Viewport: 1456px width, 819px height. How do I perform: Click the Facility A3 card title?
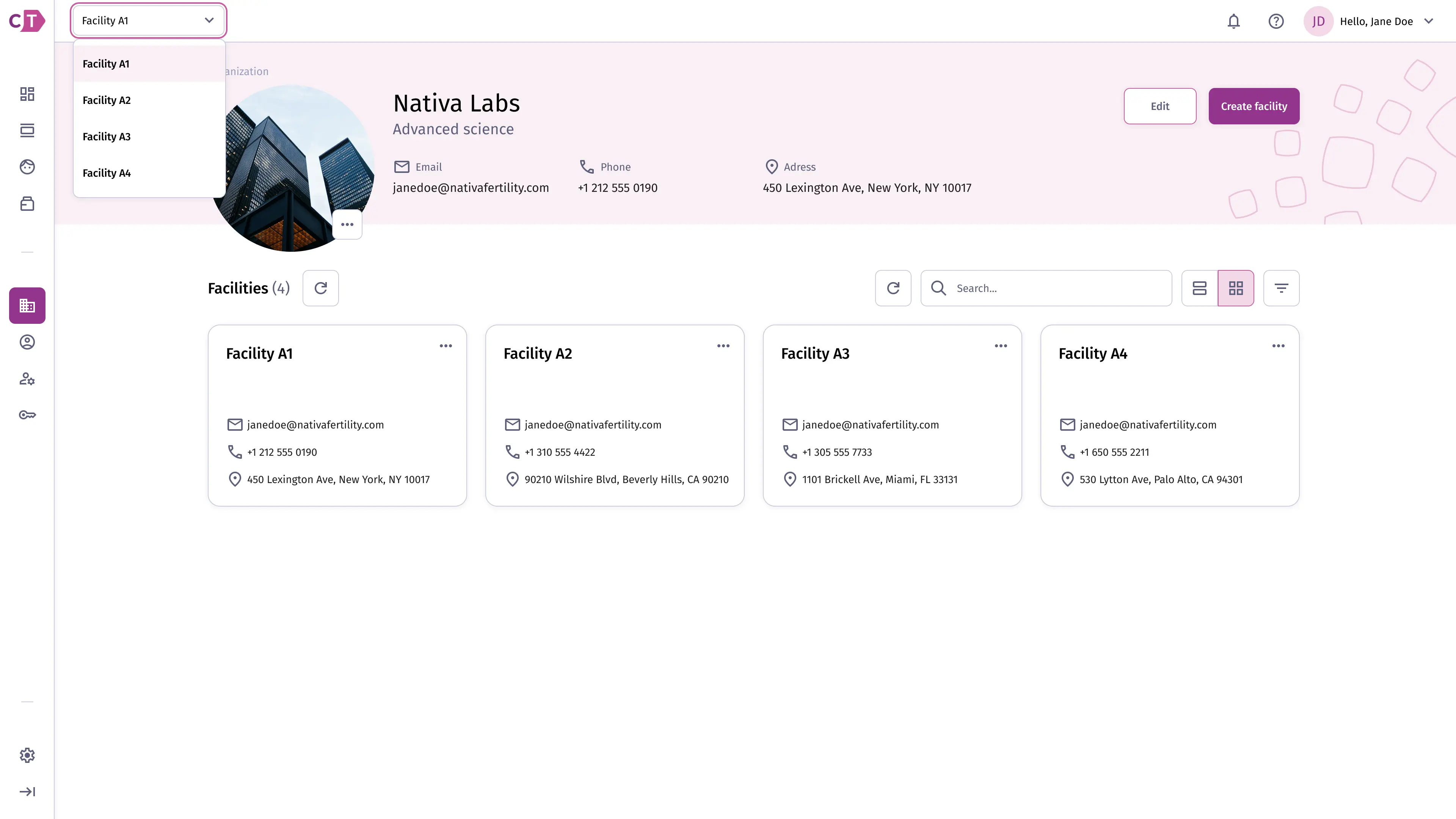tap(815, 354)
